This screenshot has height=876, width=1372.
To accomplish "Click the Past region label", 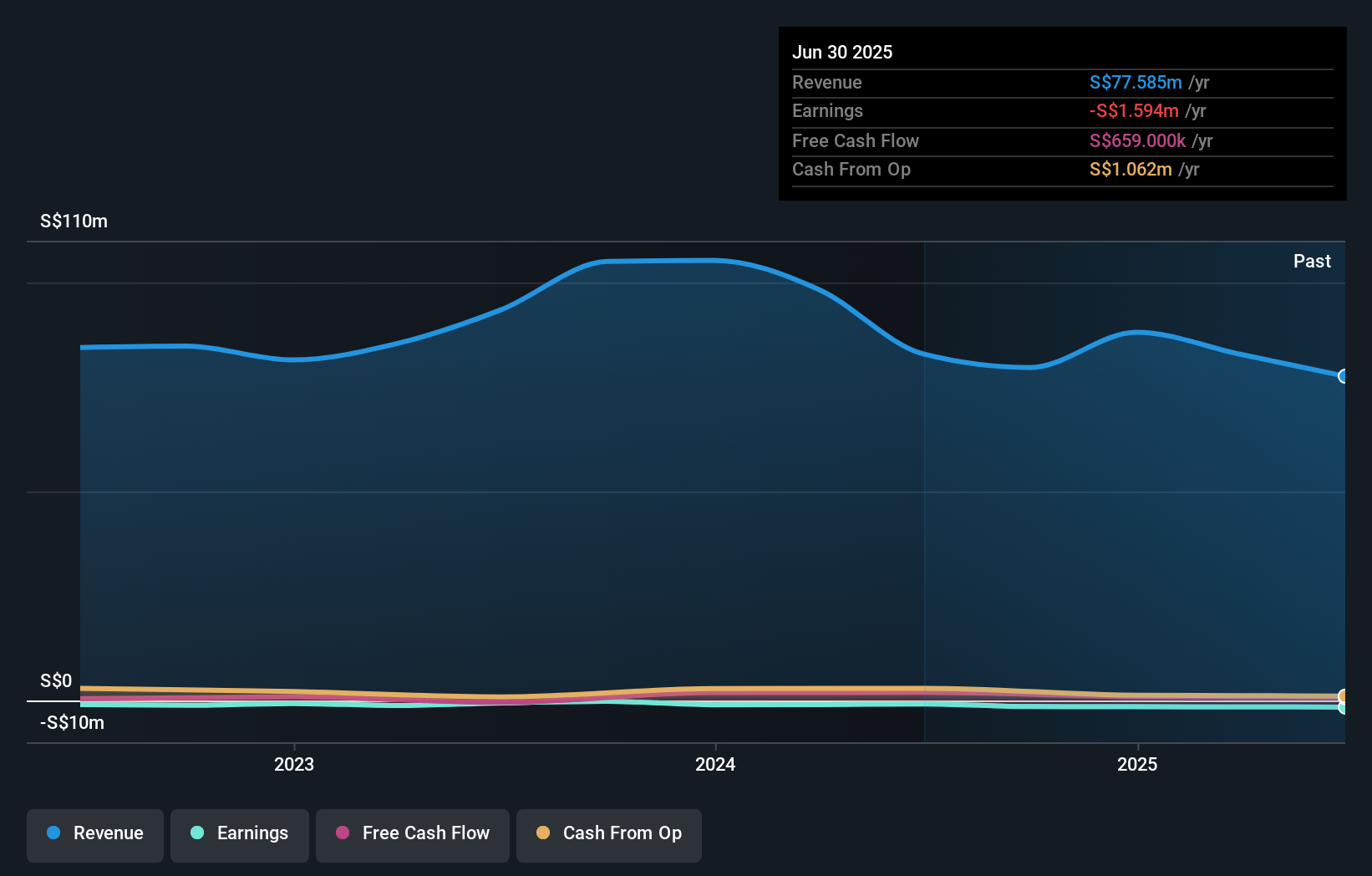I will (x=1312, y=261).
